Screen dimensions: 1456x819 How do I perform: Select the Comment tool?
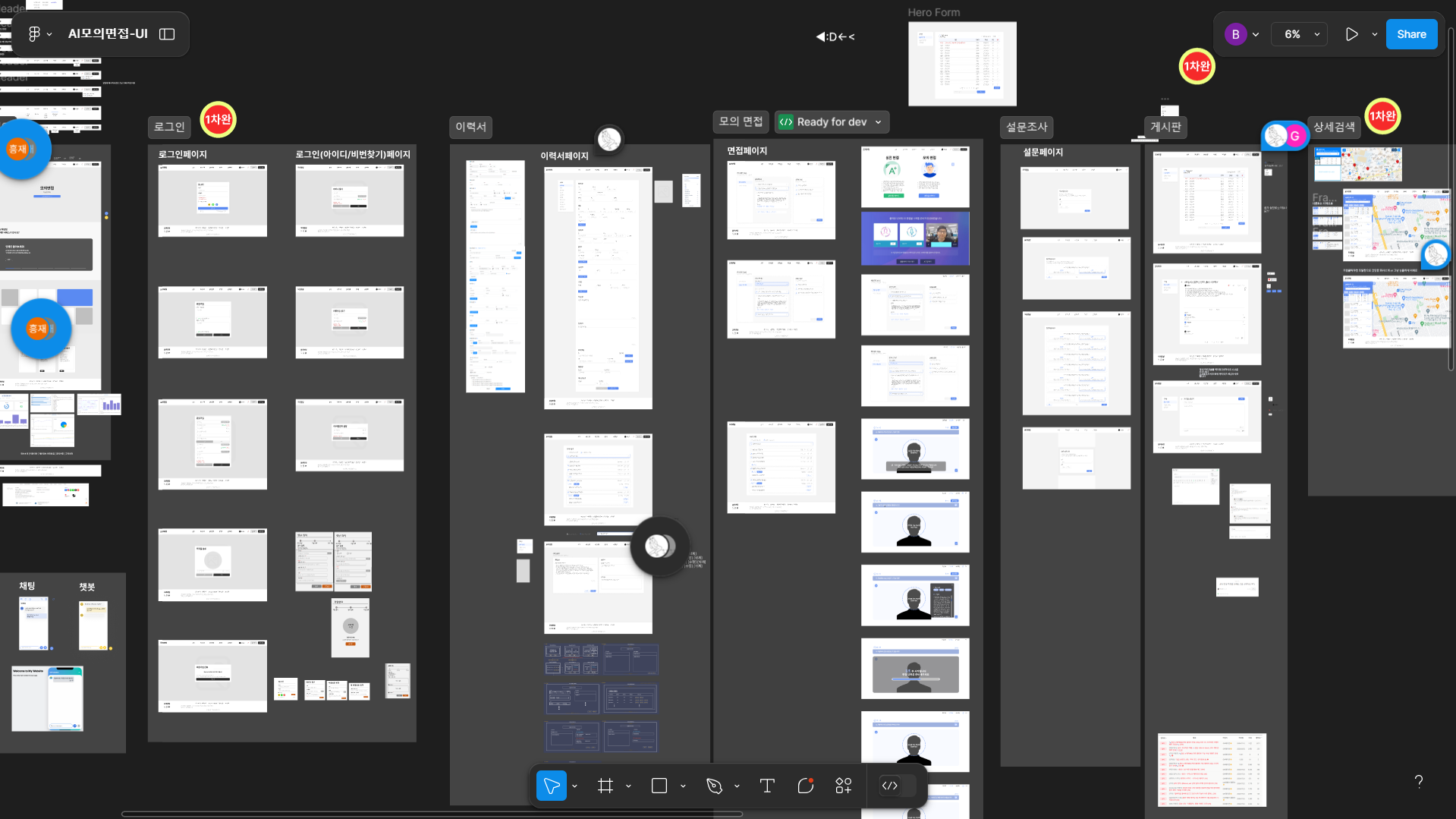coord(806,786)
